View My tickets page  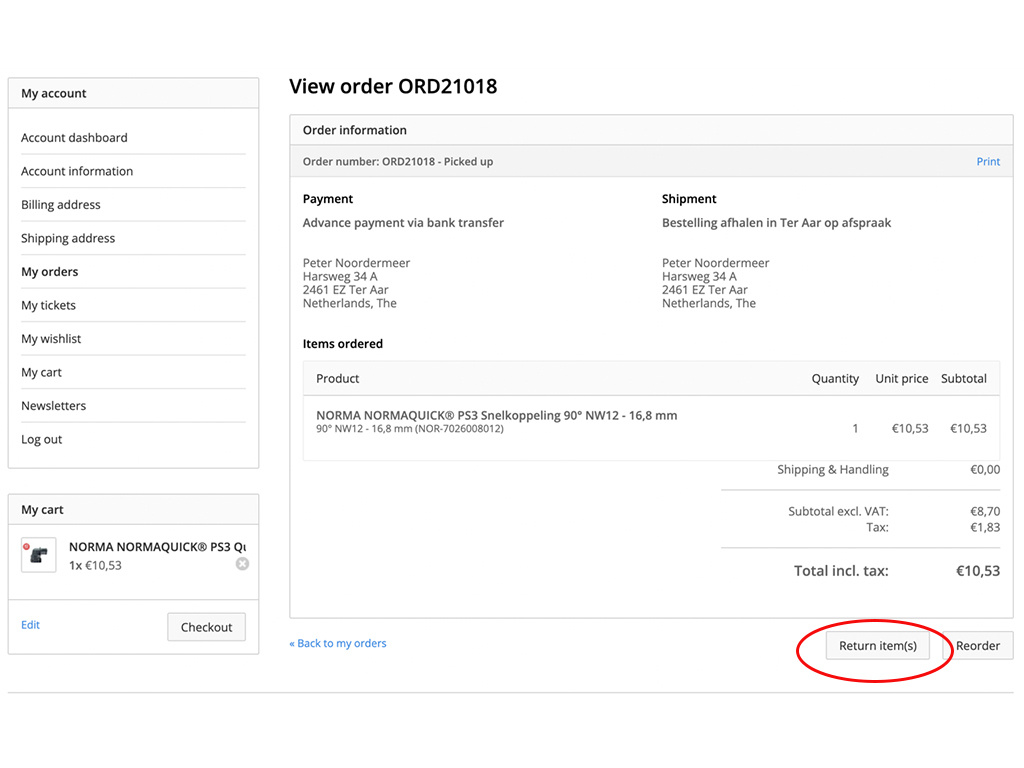coord(48,305)
